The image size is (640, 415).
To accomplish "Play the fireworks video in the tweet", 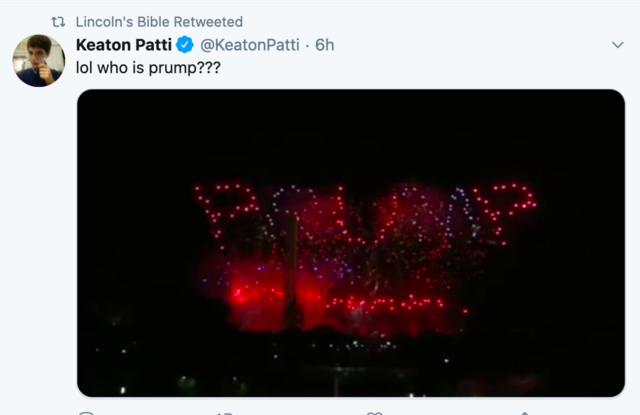I will click(x=351, y=243).
